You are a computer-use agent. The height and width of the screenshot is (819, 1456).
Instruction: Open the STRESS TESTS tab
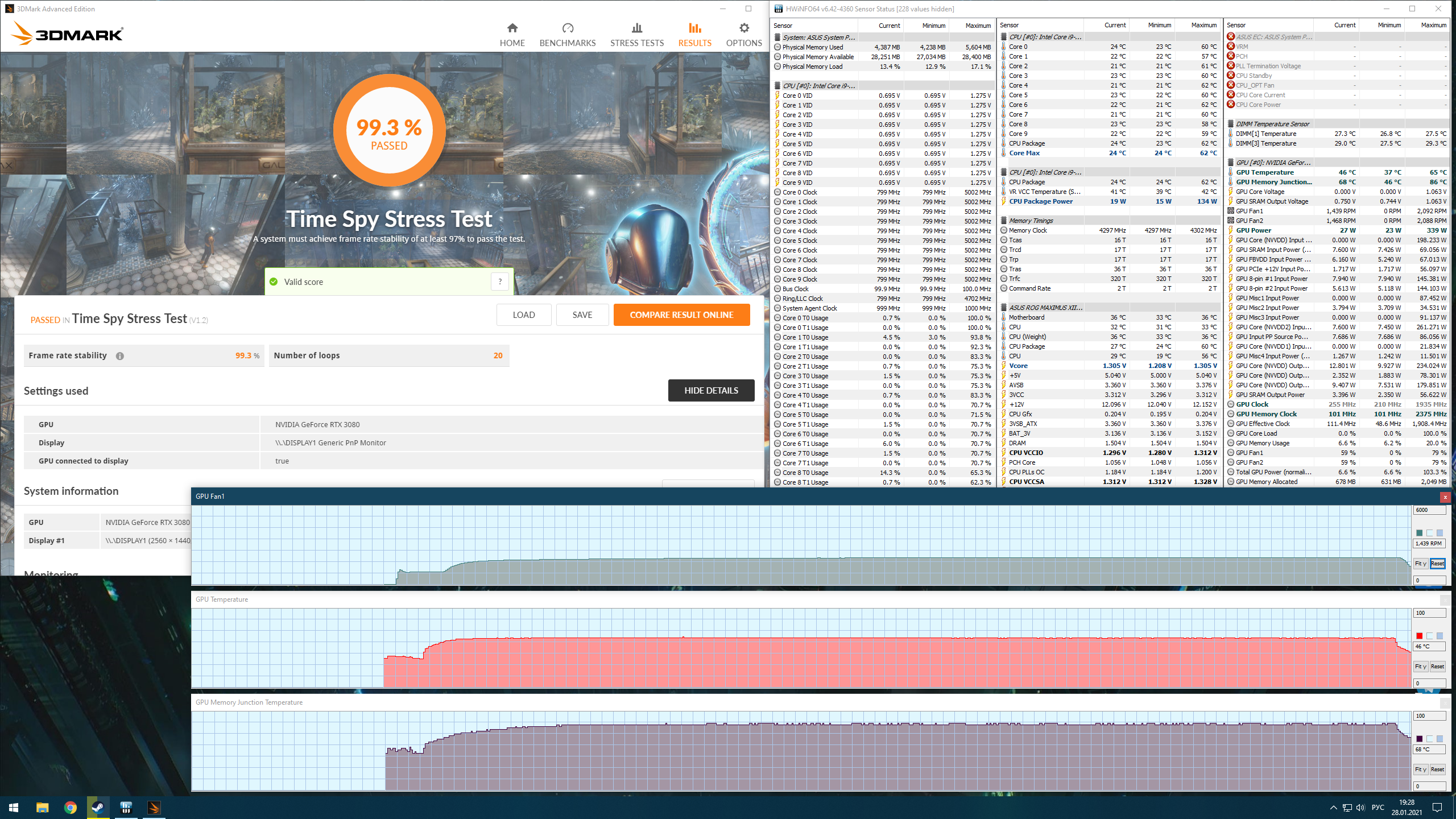(x=637, y=35)
